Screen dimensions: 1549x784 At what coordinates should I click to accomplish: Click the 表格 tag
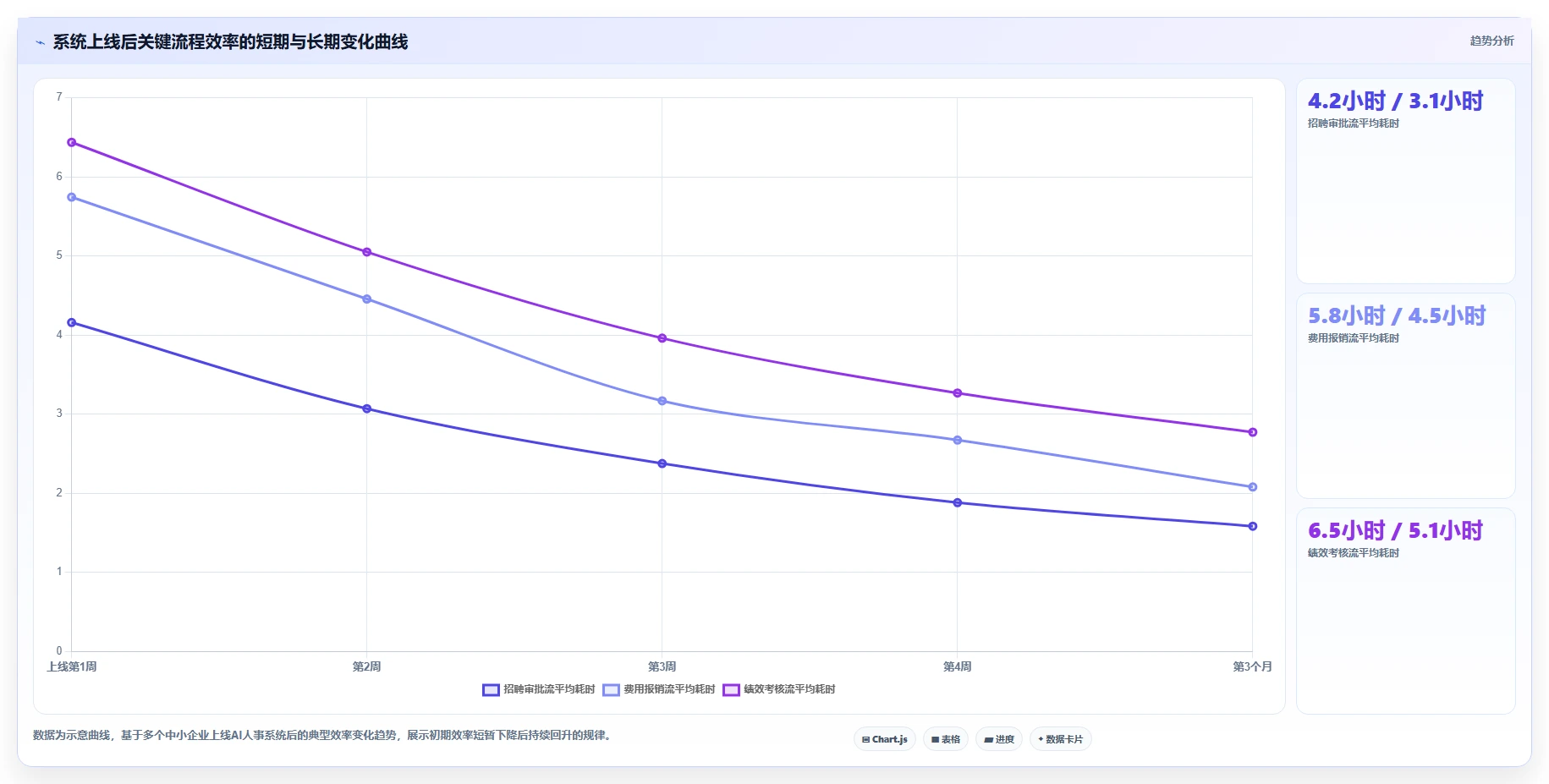tap(946, 739)
